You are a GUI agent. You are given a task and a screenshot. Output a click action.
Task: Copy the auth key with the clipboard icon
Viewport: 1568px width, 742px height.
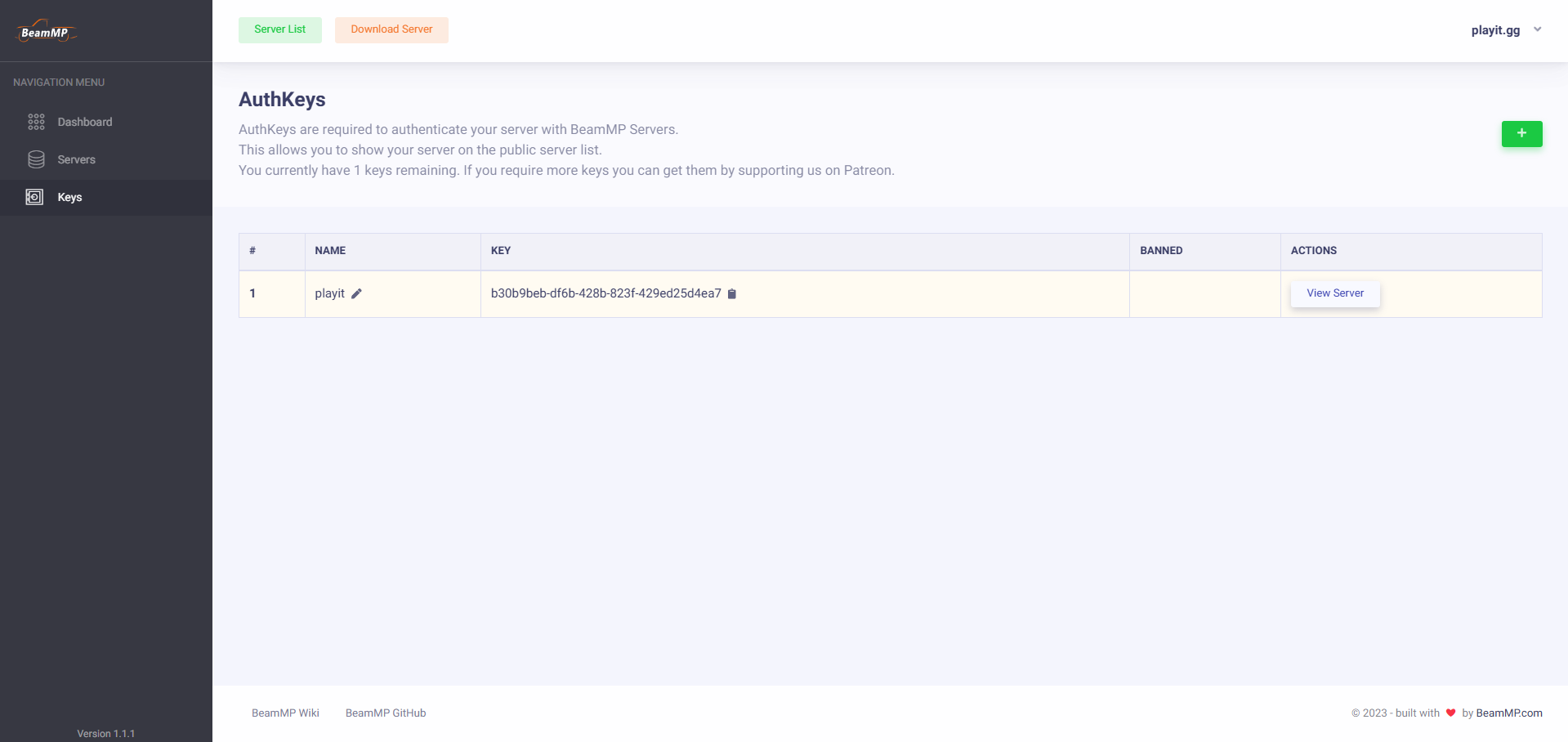[x=732, y=294]
